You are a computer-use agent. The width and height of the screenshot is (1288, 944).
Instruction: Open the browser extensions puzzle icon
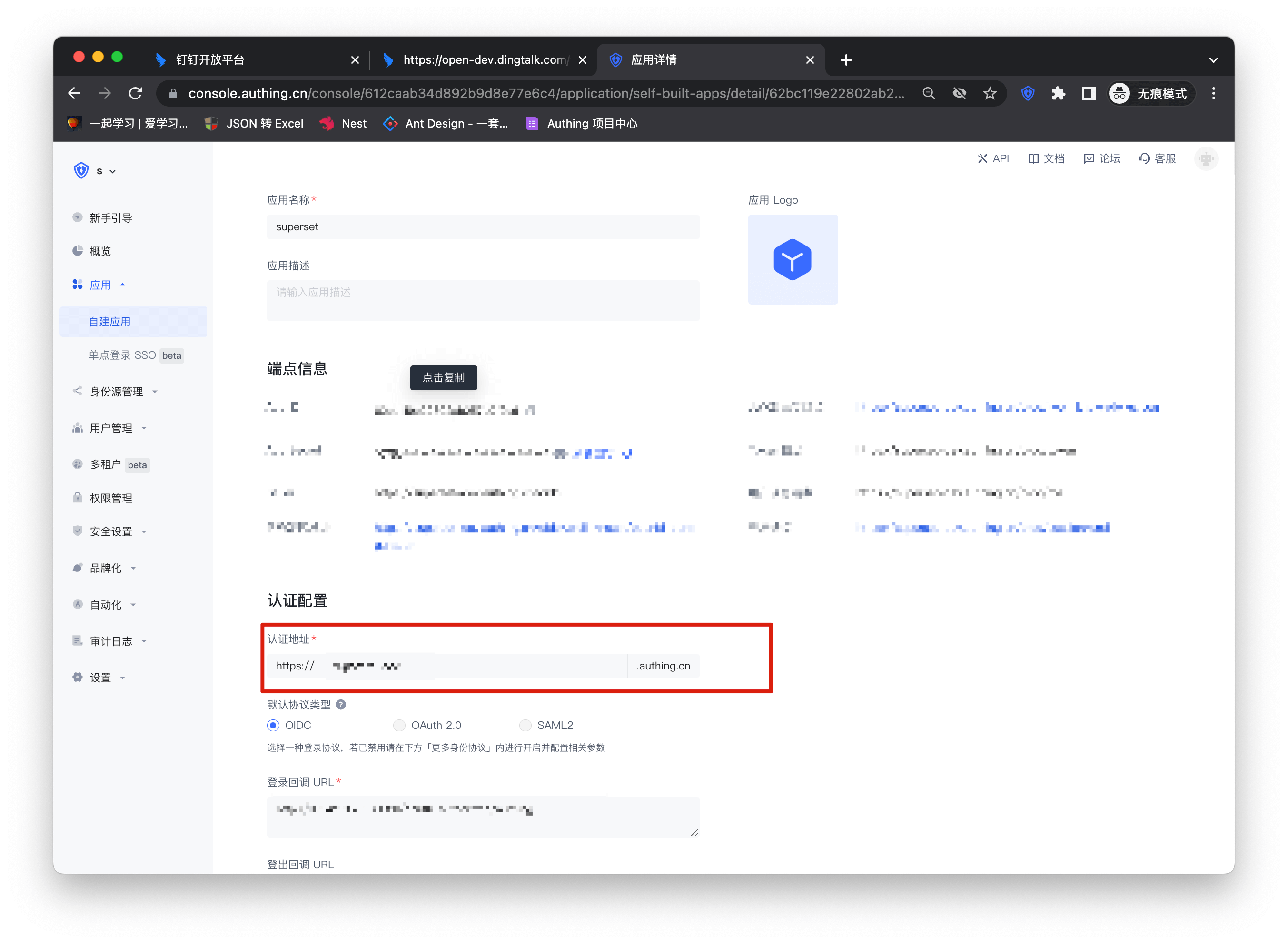pyautogui.click(x=1058, y=93)
